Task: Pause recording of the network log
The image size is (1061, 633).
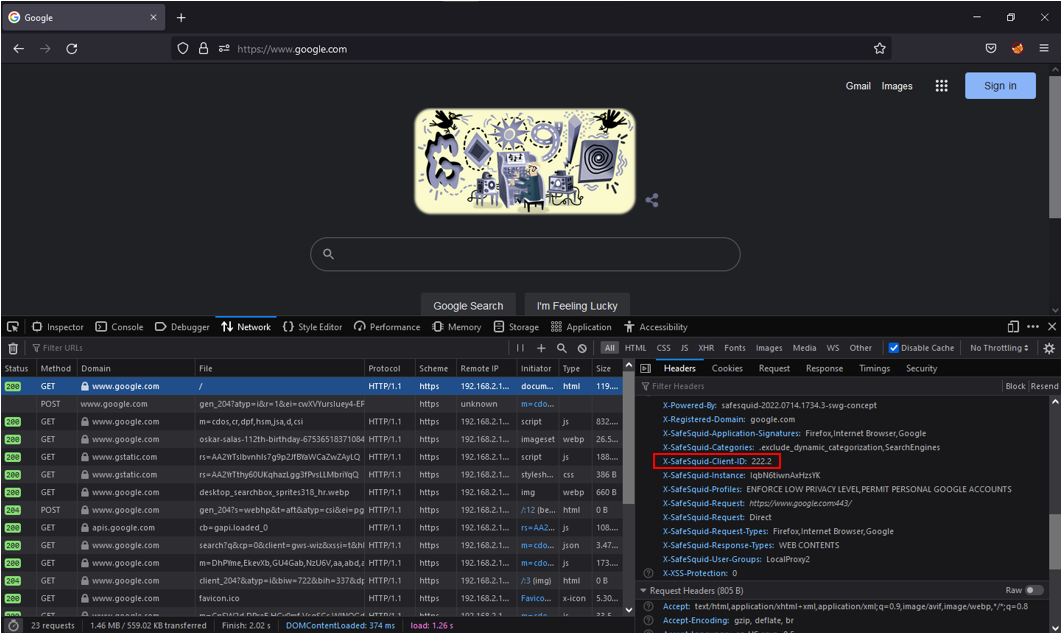Action: (x=520, y=348)
